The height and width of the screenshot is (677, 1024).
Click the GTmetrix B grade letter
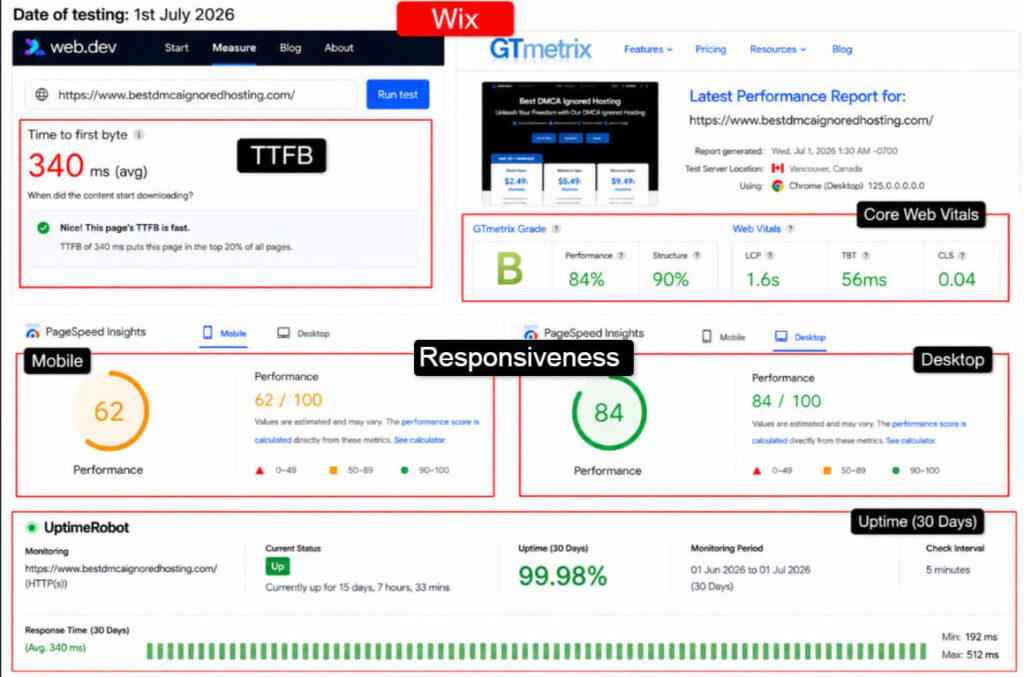[509, 269]
